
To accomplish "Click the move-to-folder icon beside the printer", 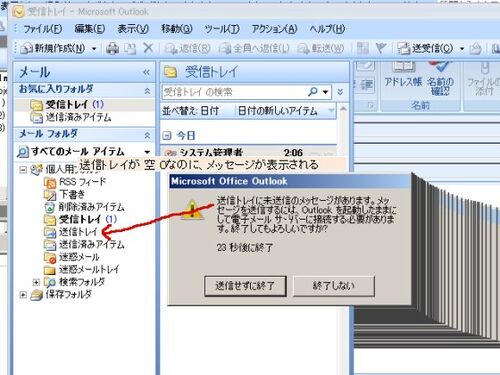I will (x=130, y=49).
